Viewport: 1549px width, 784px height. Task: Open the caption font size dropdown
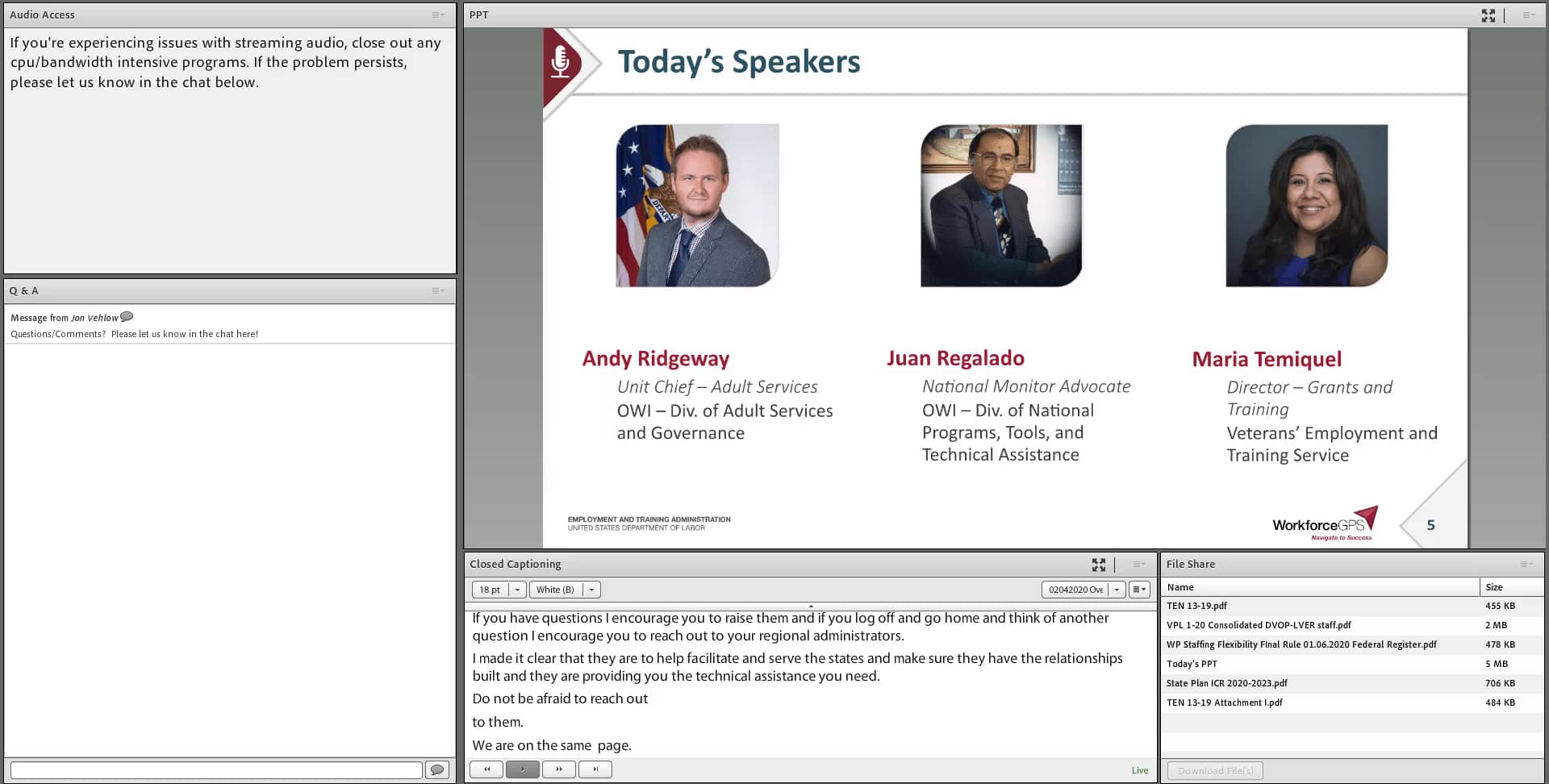[x=517, y=590]
